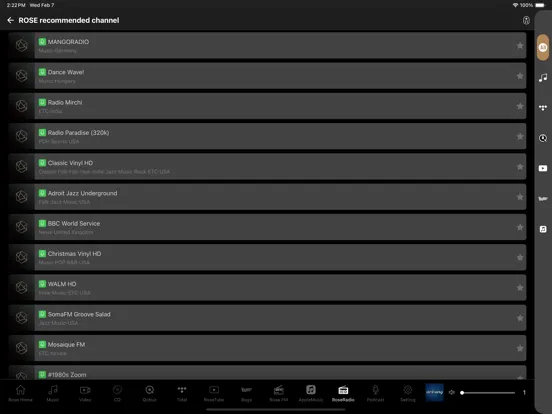Play the WALM HD channel

point(267,288)
